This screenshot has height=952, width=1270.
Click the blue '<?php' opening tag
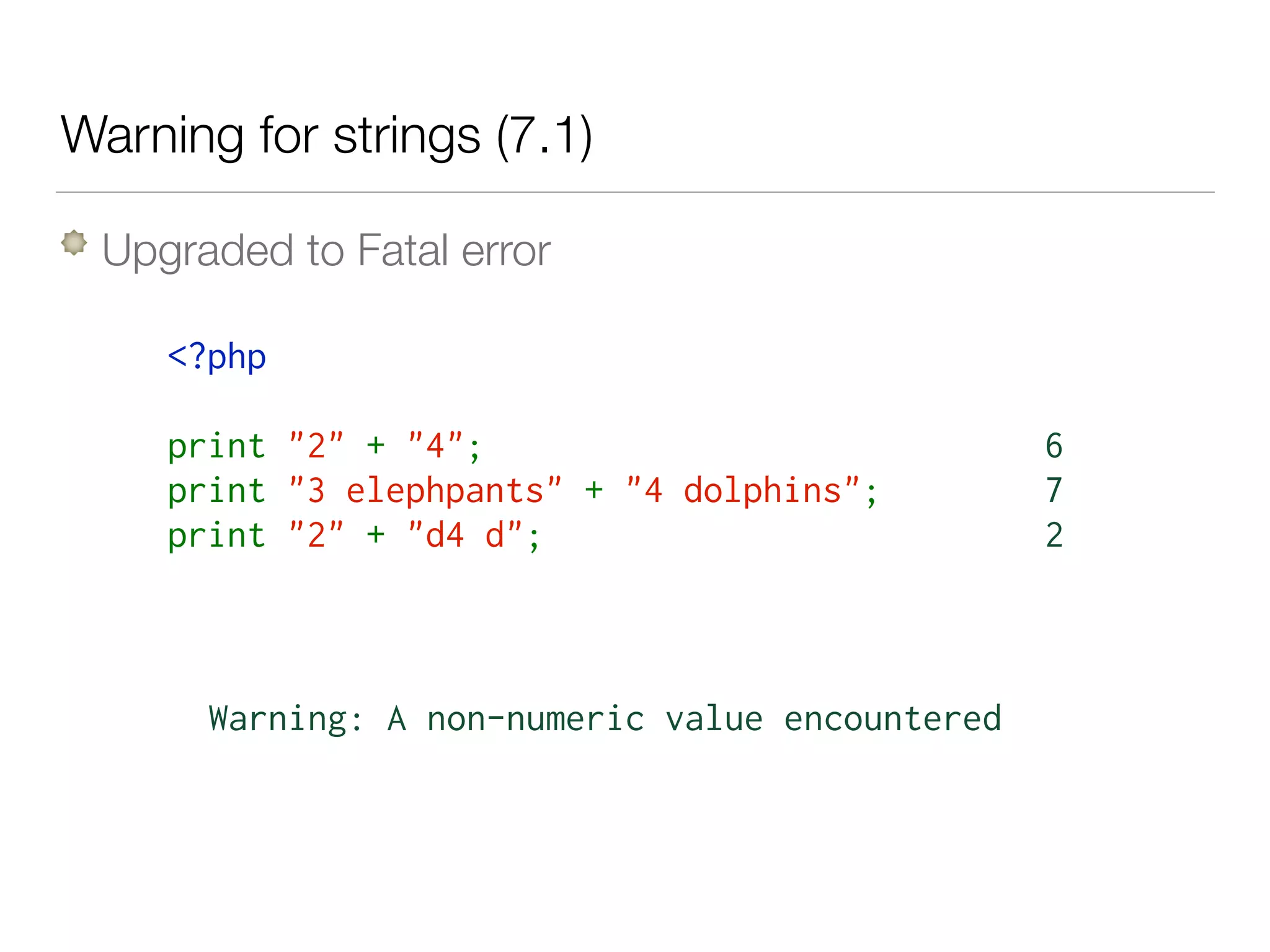pyautogui.click(x=217, y=357)
